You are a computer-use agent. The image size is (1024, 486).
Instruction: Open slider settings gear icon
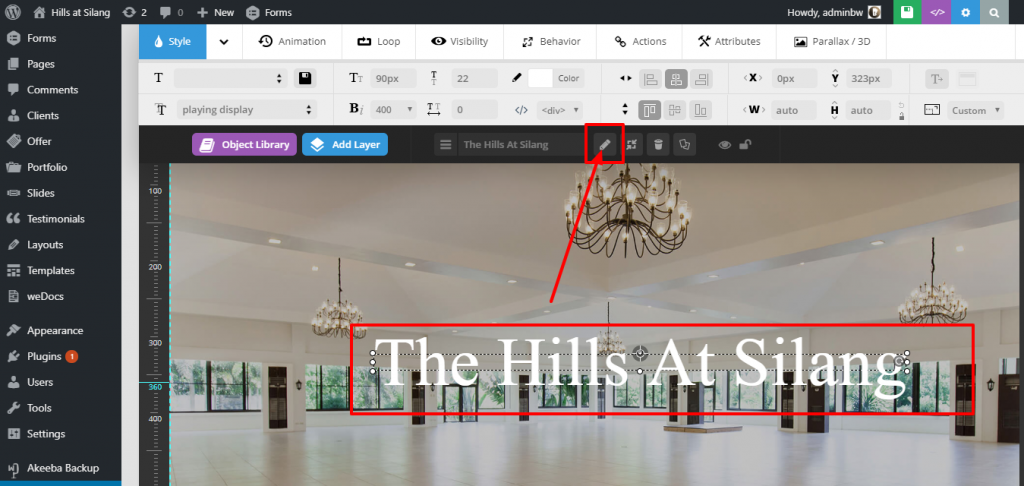coord(965,12)
